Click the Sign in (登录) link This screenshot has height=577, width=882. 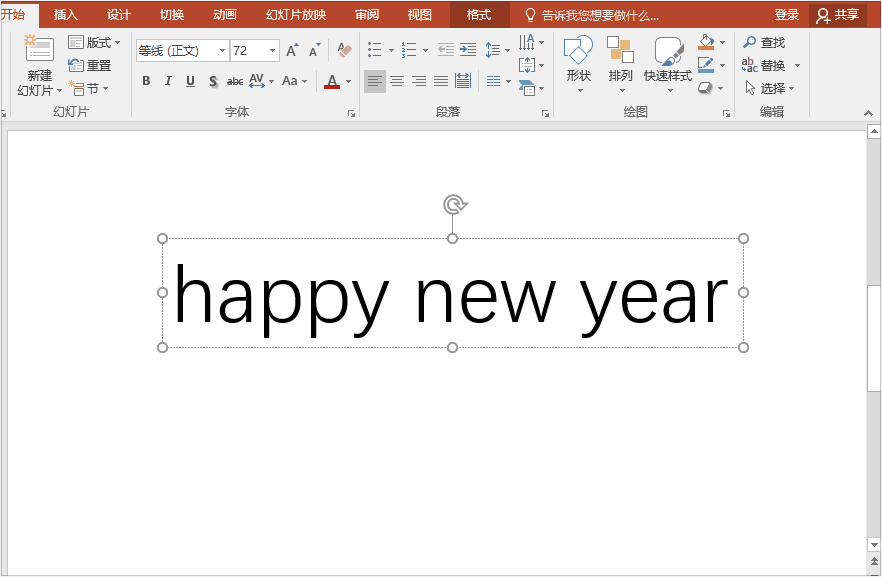click(x=786, y=15)
